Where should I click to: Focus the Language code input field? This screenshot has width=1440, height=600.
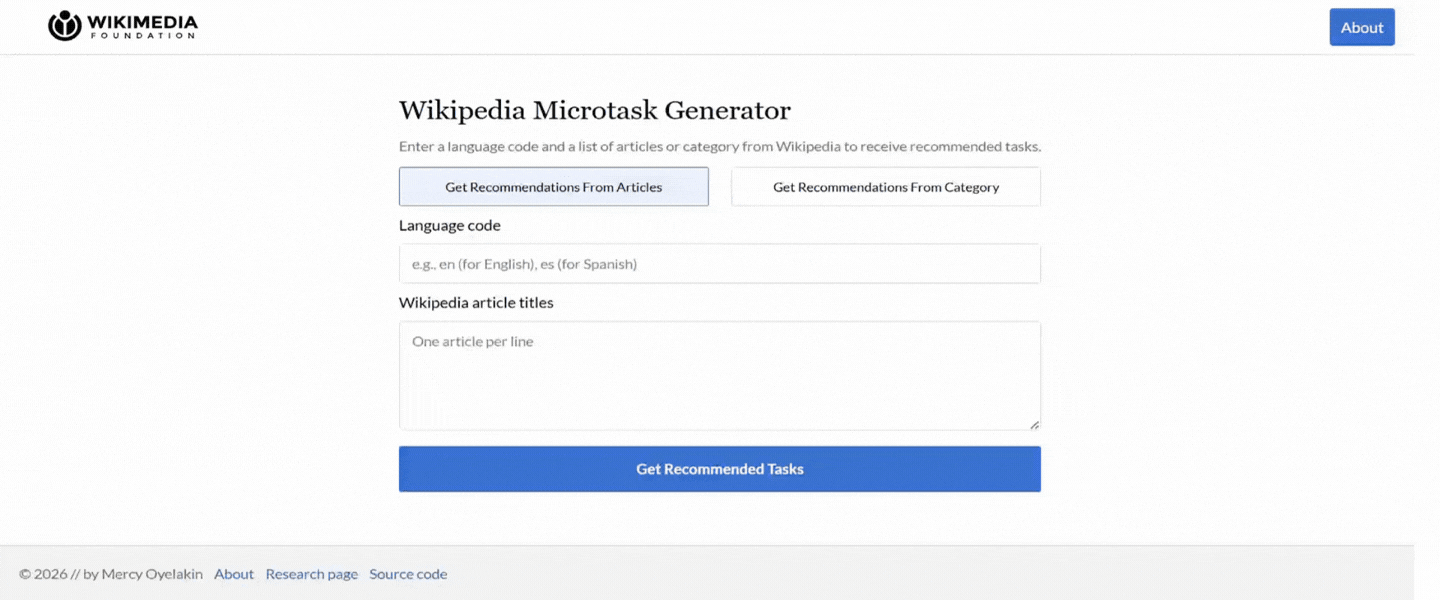coord(719,264)
